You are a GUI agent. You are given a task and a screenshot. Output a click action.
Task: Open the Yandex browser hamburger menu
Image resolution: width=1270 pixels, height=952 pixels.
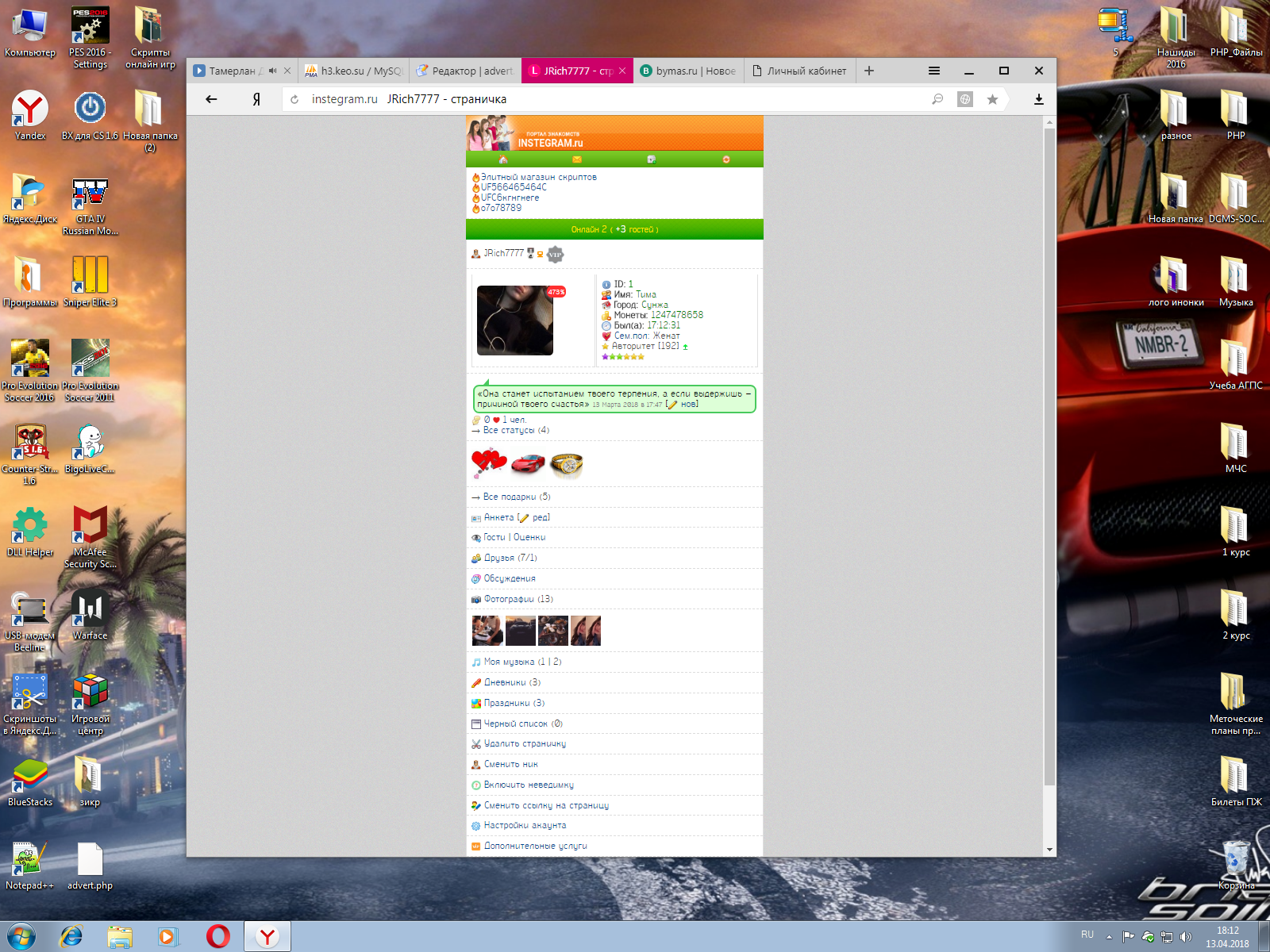934,71
